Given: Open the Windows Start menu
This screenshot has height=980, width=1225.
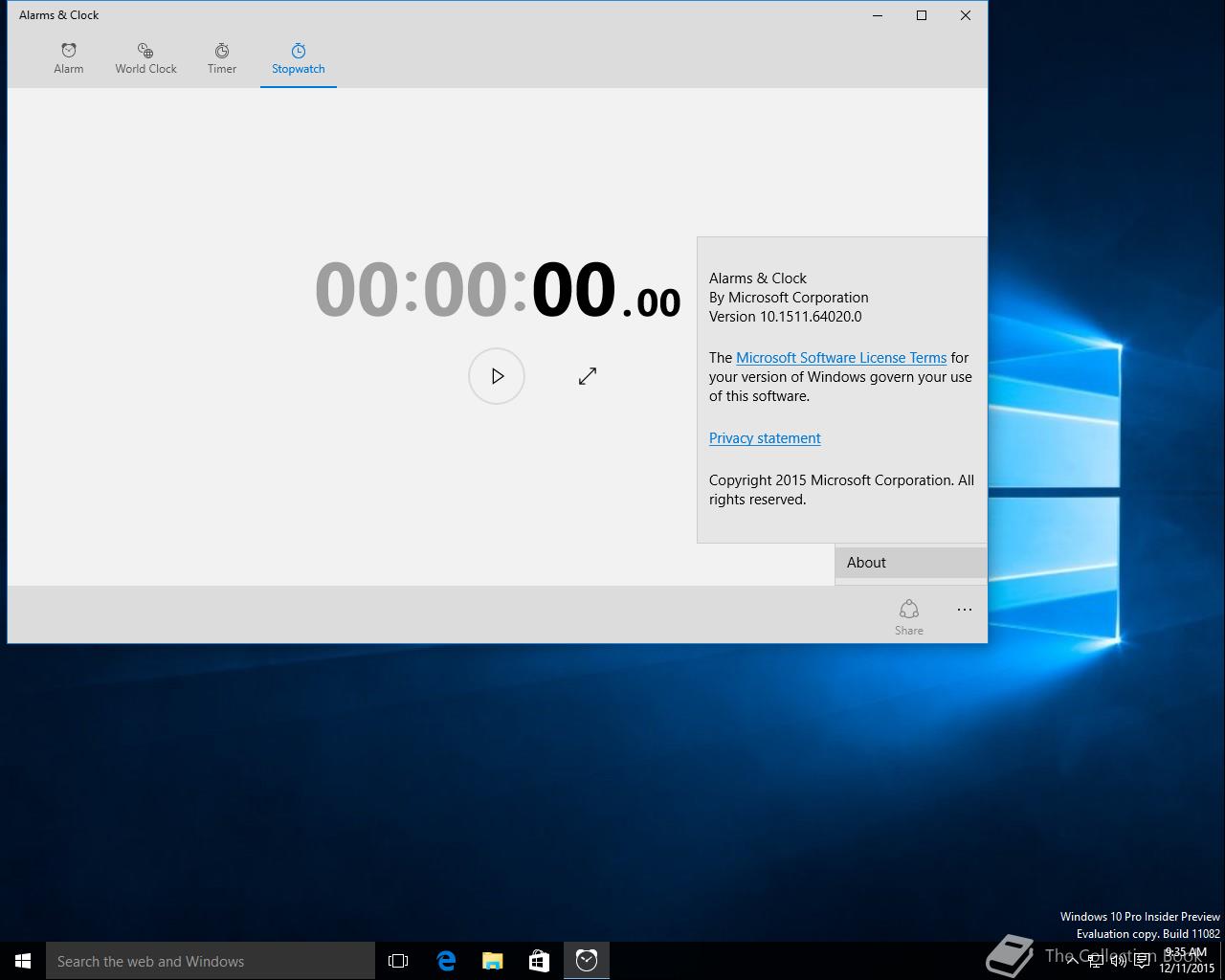Looking at the screenshot, I should [x=23, y=961].
